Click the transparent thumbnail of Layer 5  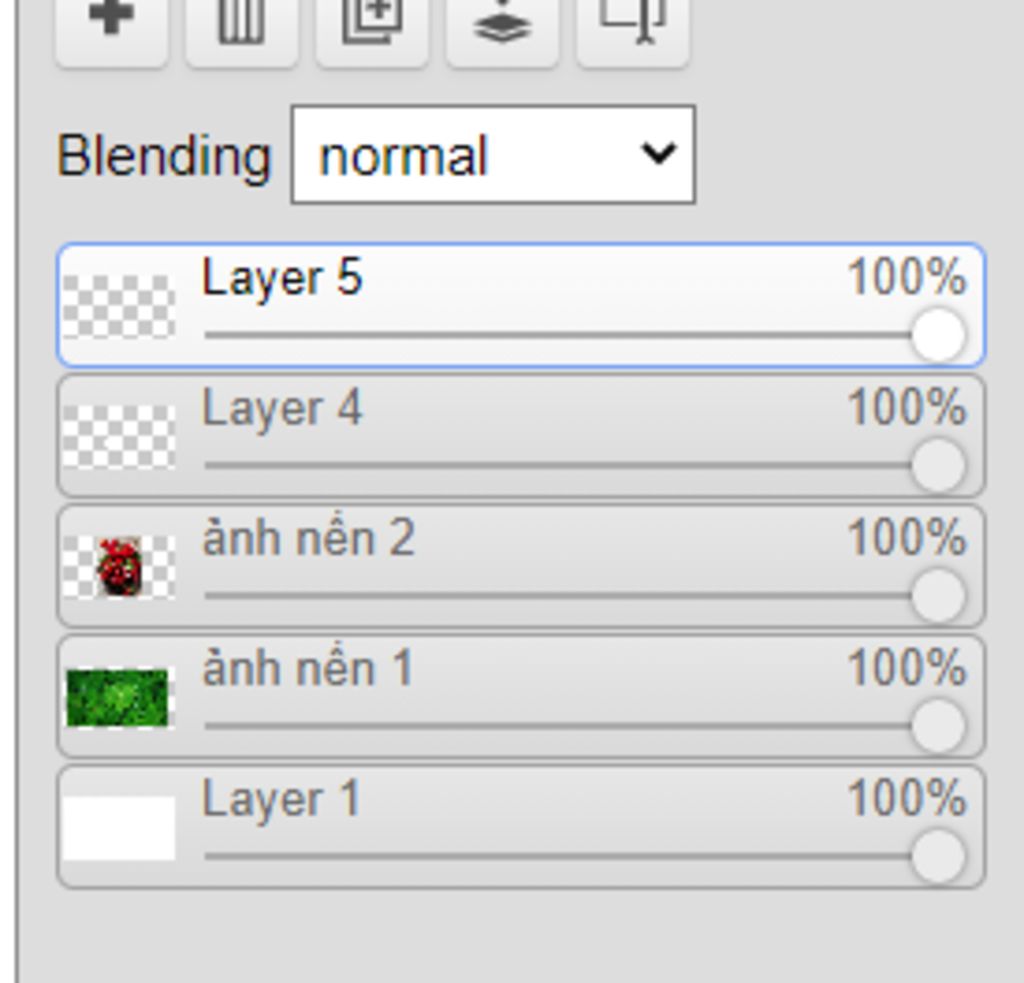tap(119, 307)
